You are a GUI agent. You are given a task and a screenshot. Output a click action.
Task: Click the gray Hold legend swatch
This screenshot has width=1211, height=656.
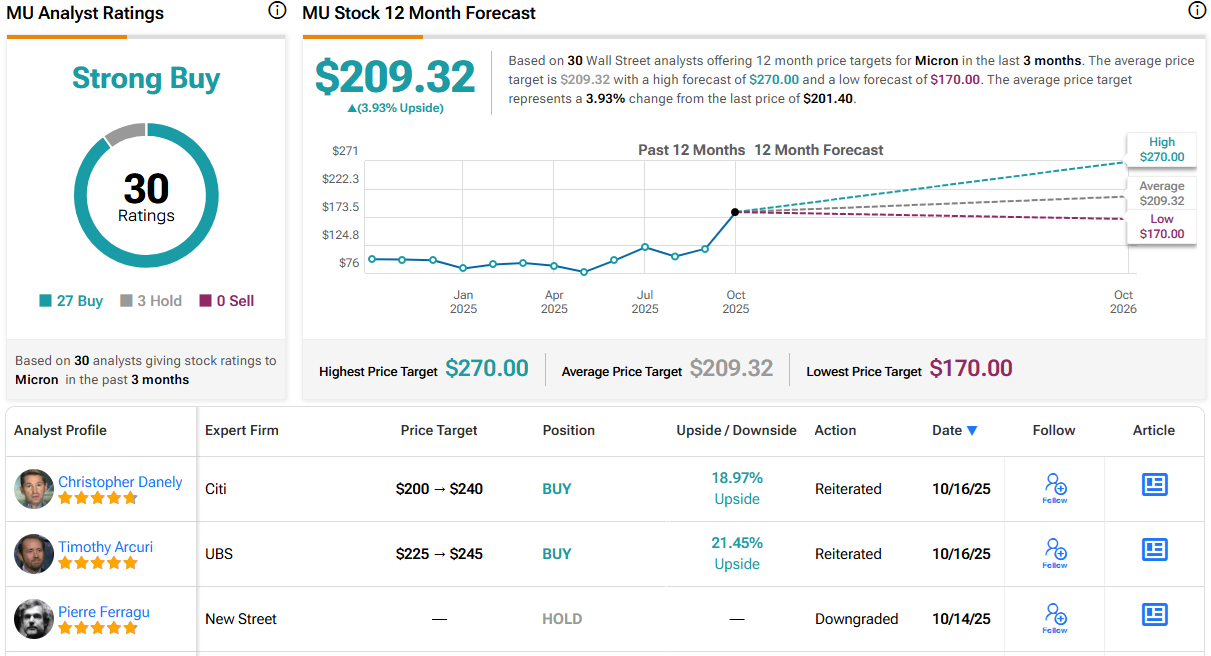click(126, 301)
